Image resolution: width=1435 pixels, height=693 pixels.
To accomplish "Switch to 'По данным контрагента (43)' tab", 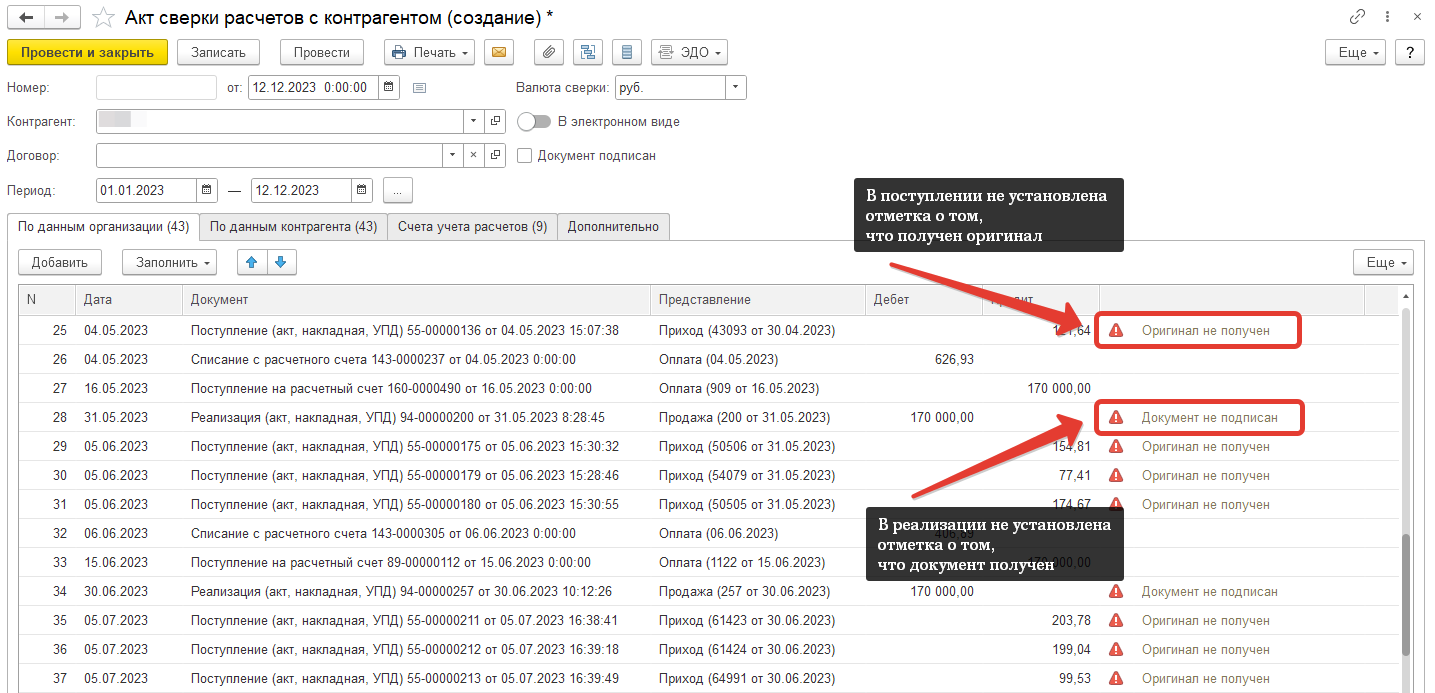I will 293,227.
